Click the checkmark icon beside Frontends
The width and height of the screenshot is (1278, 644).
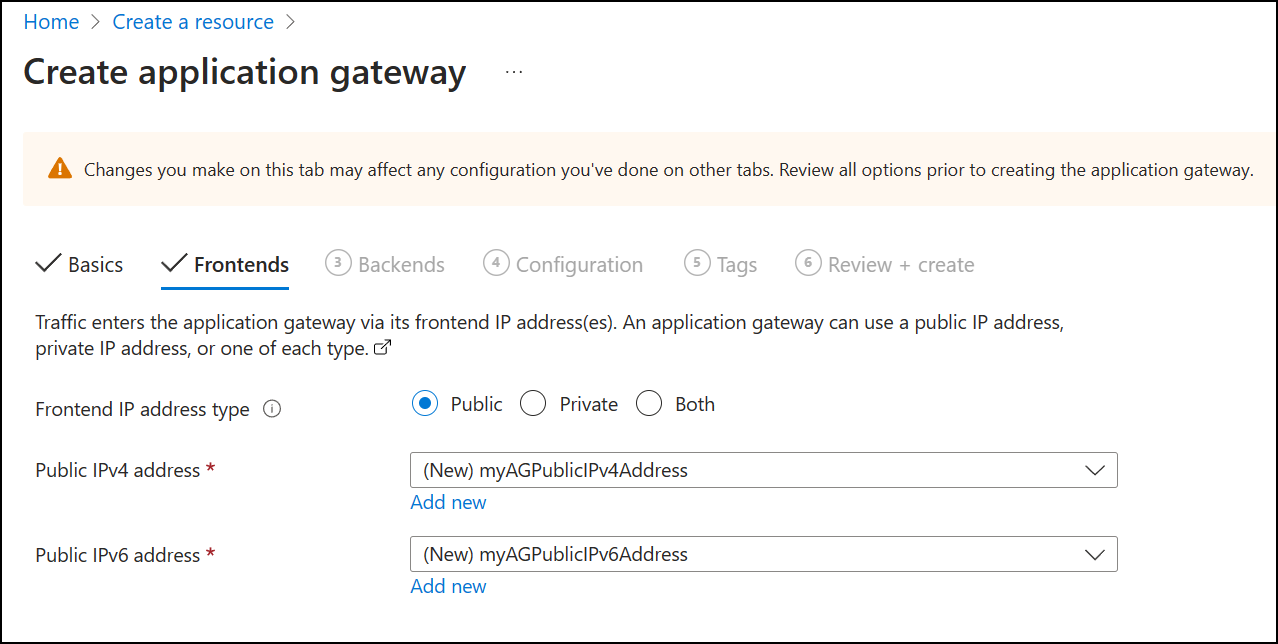point(172,264)
